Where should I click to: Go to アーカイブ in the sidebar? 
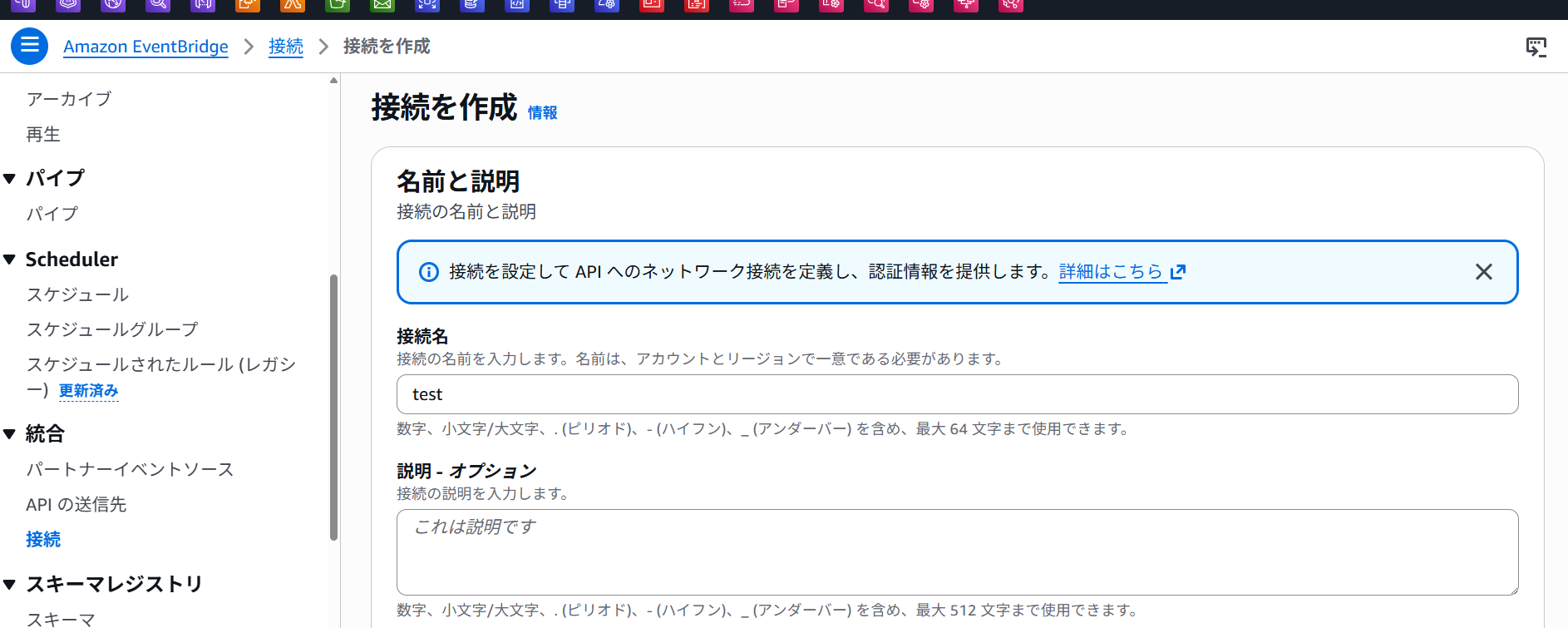68,99
